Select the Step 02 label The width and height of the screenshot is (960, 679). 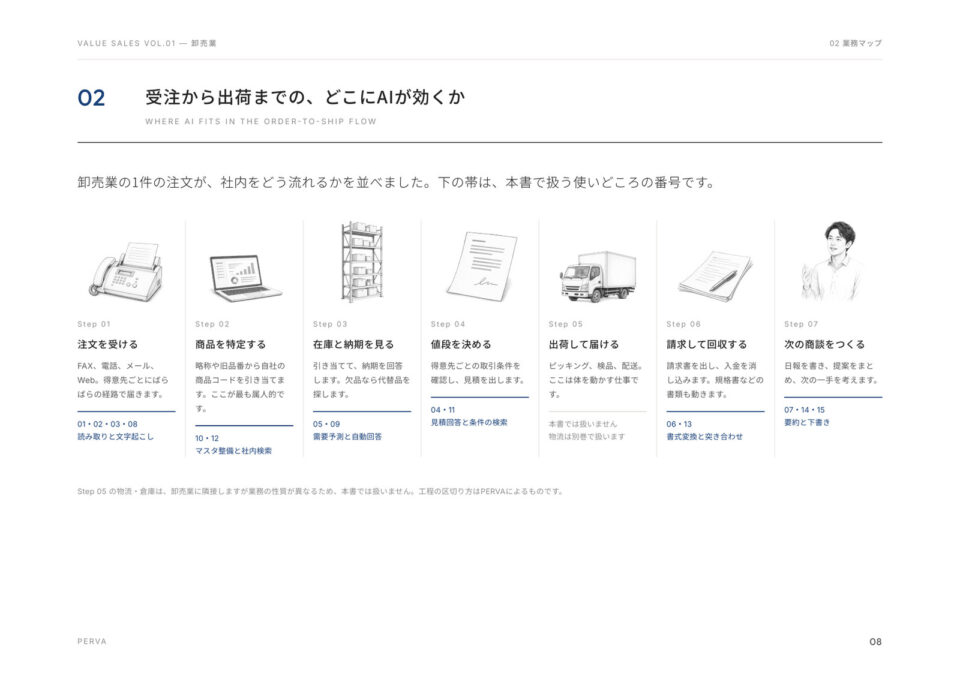212,324
